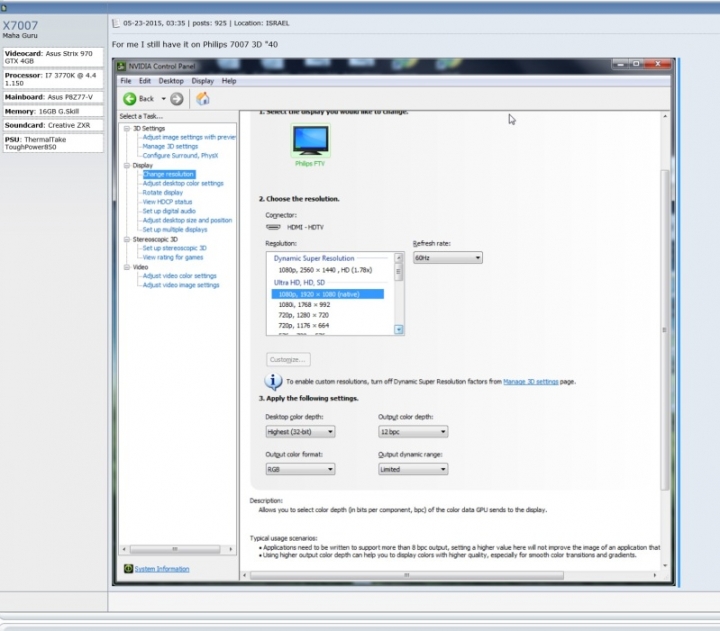This screenshot has width=720, height=631.
Task: Choose 1080i, 1768 × 992 resolution
Action: click(304, 304)
